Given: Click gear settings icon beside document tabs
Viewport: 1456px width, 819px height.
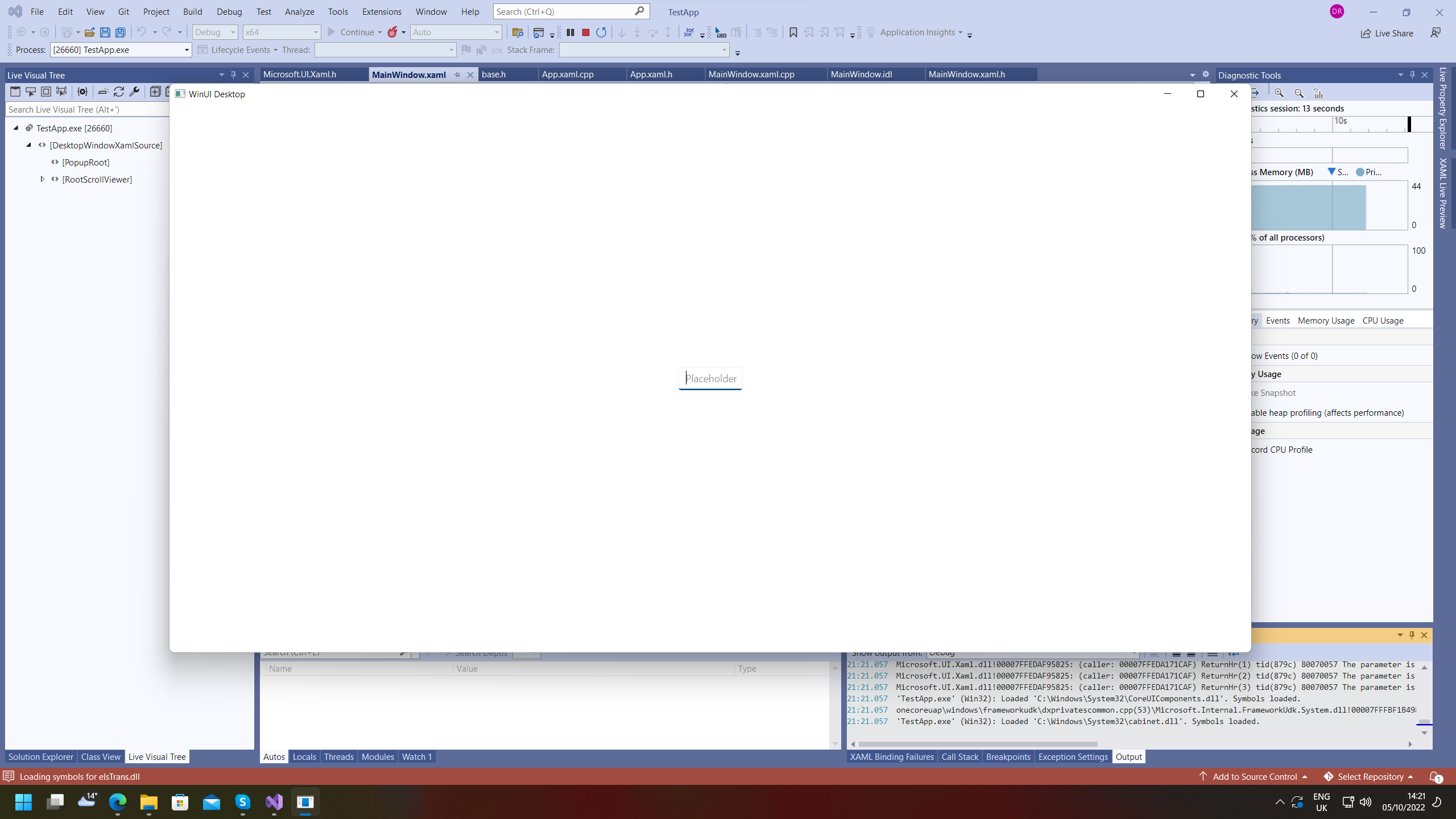Looking at the screenshot, I should 1205,75.
